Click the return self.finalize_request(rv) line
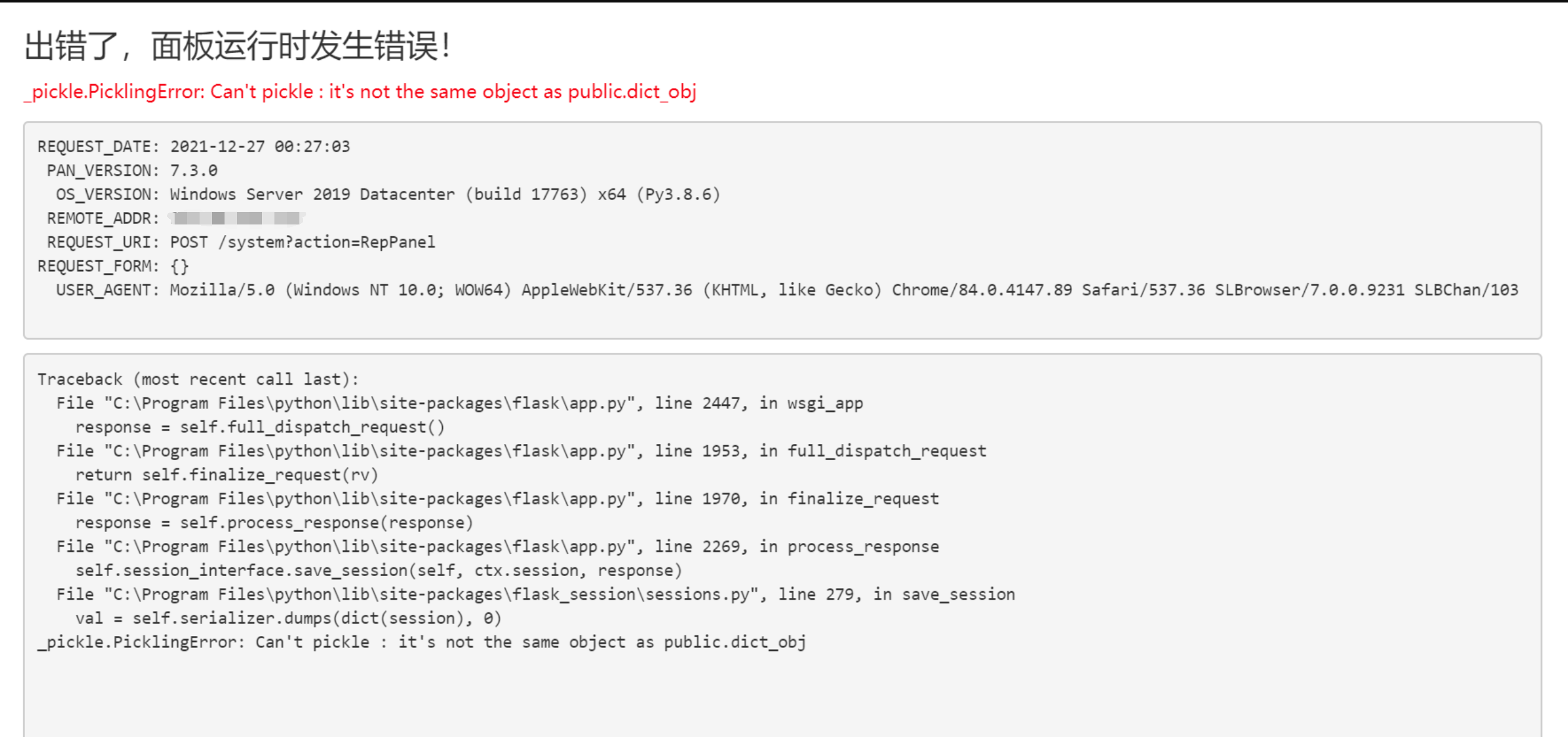 click(x=227, y=475)
